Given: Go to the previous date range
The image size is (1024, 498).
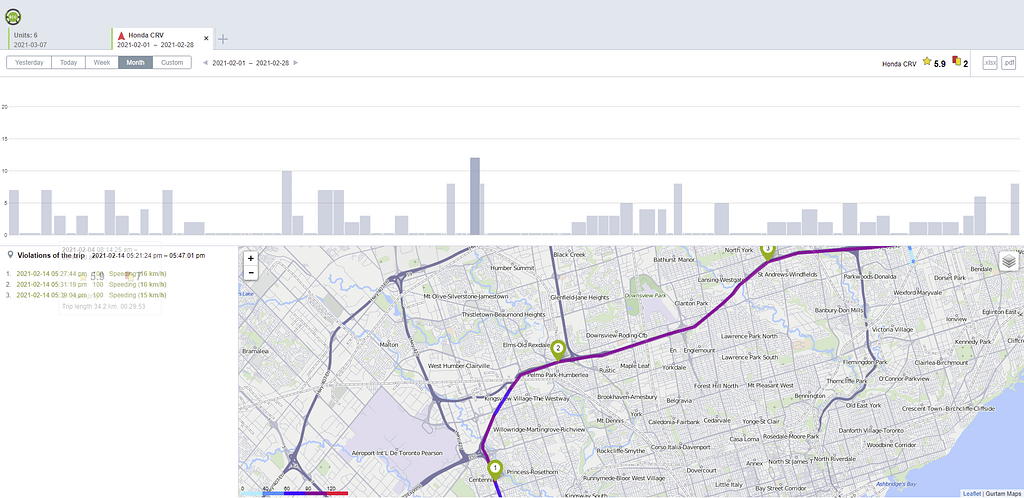Looking at the screenshot, I should point(205,63).
